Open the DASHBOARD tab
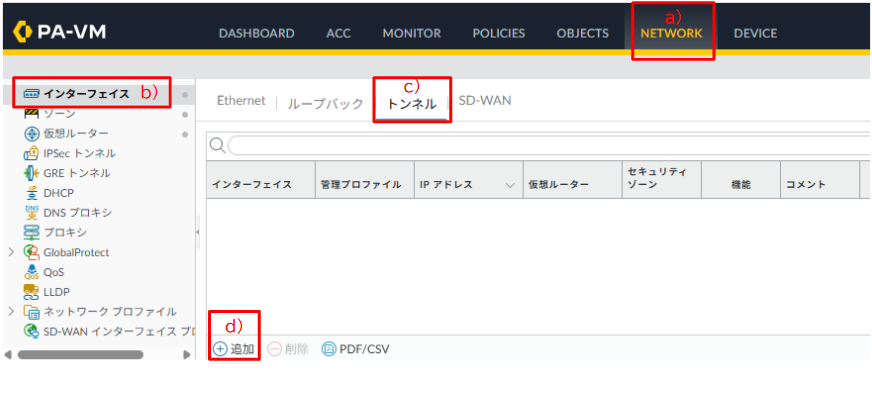The width and height of the screenshot is (872, 393). click(x=256, y=33)
